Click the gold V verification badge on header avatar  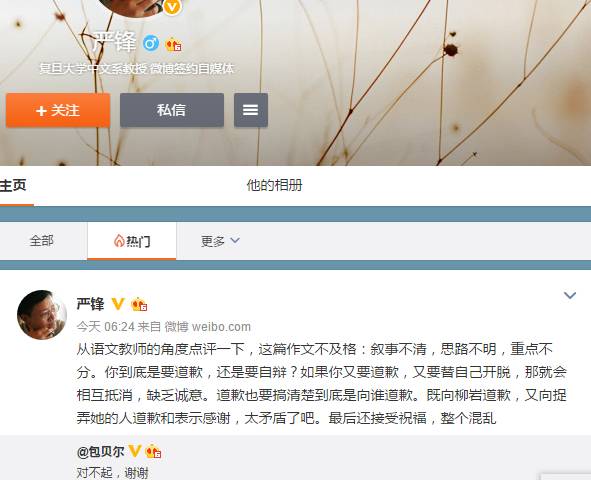point(173,7)
